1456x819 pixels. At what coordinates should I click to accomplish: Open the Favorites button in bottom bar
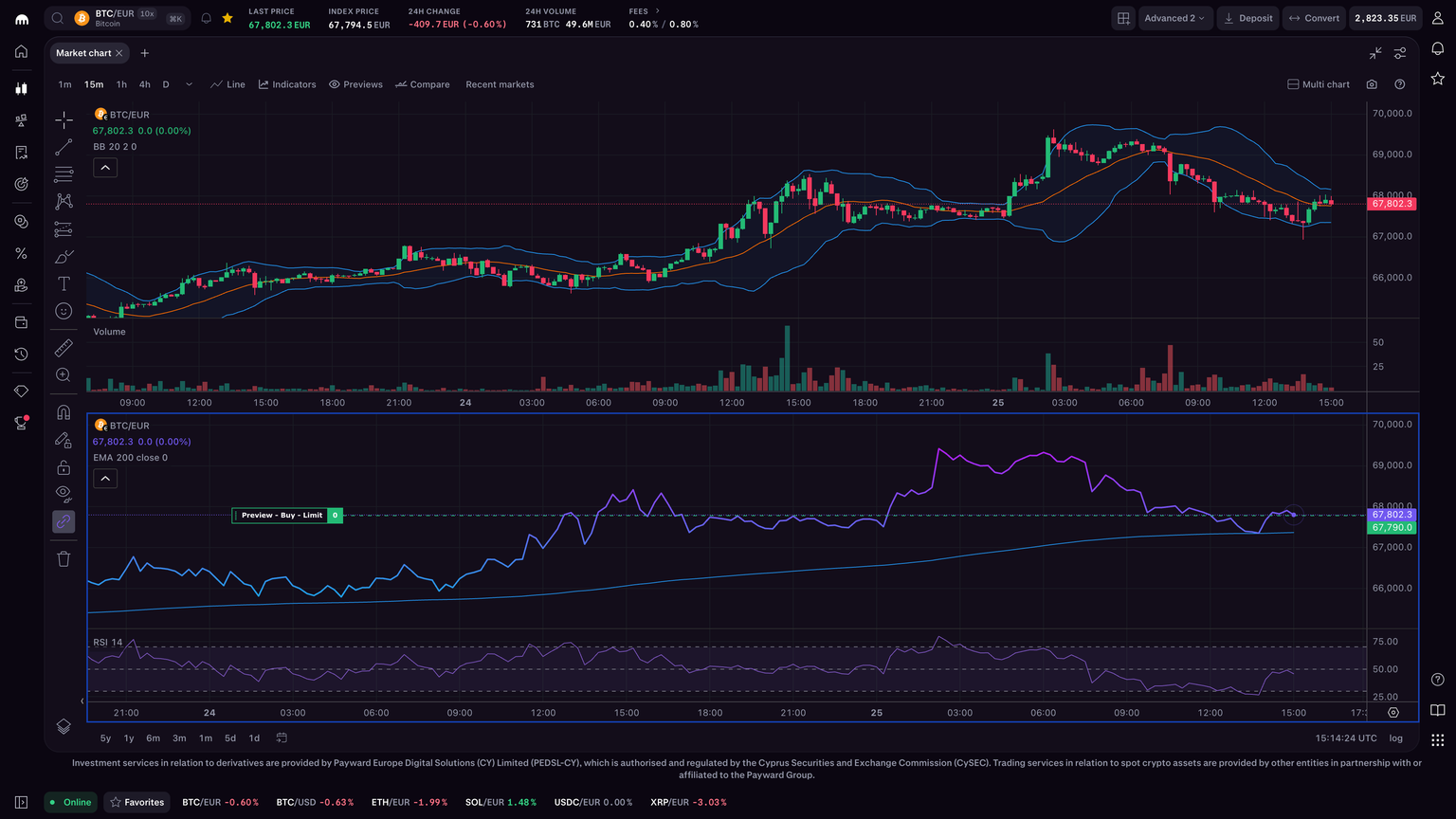[x=136, y=802]
